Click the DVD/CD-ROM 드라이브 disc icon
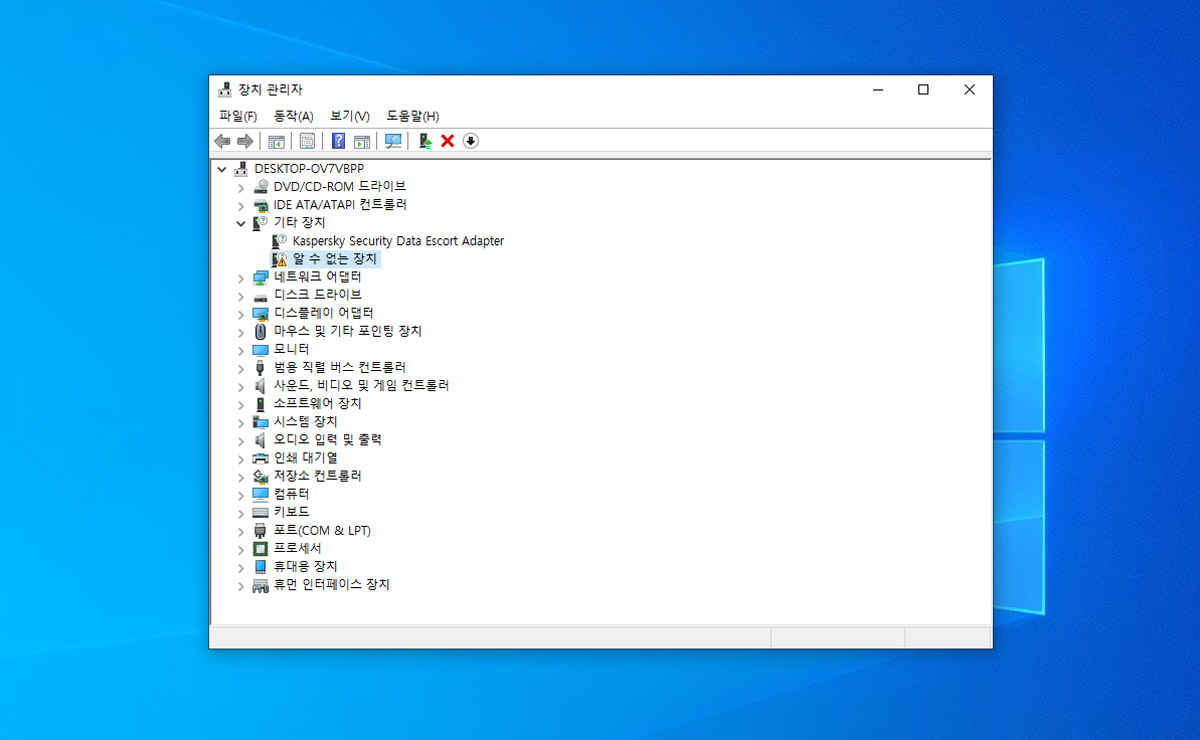The image size is (1200, 740). point(261,186)
